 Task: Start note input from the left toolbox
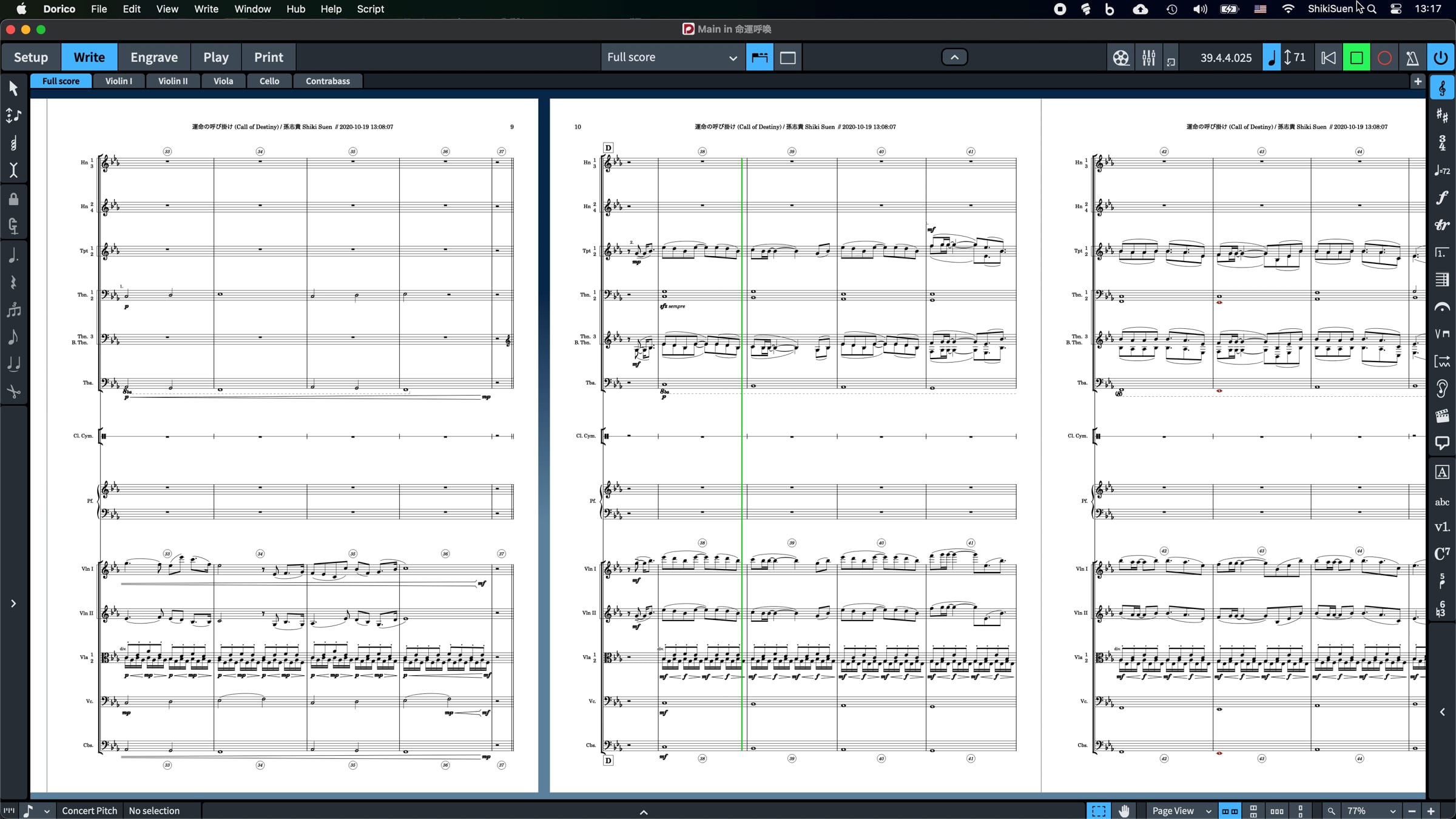(x=13, y=115)
